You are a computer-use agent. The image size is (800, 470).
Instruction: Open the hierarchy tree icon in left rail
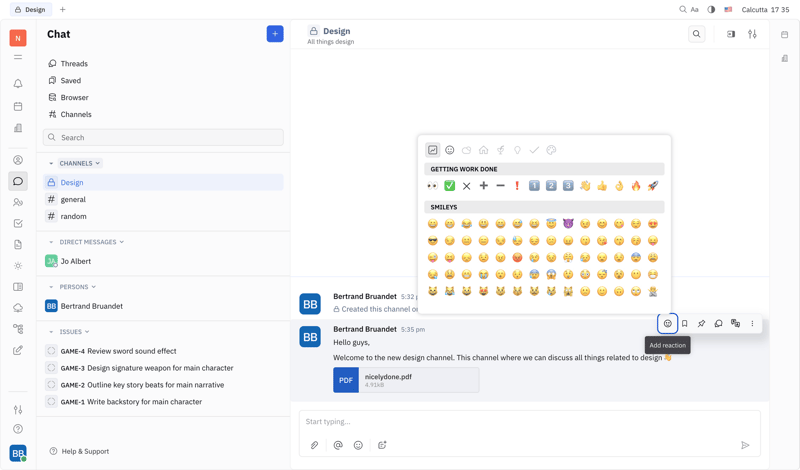click(18, 329)
